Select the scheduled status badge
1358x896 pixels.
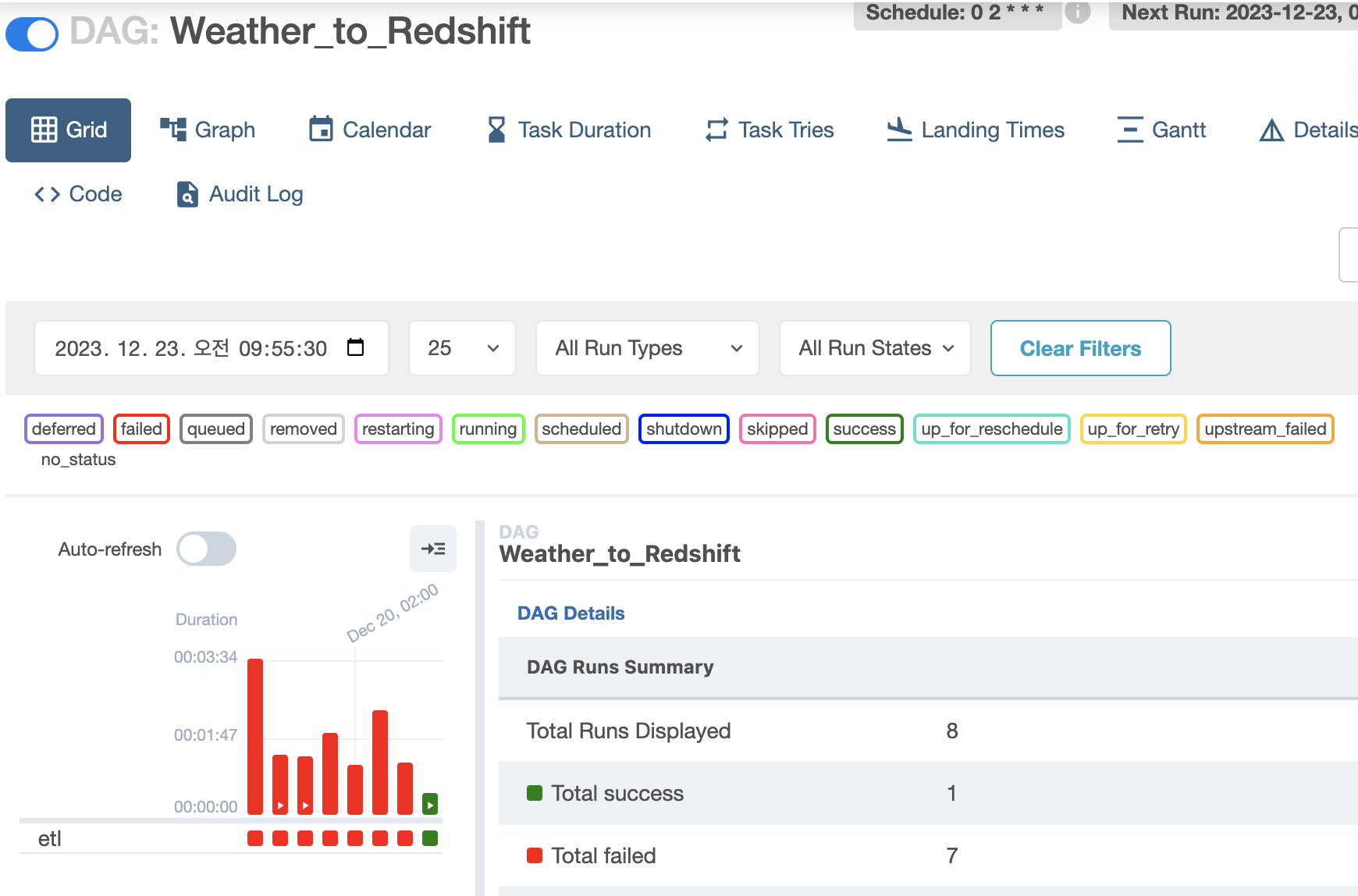[x=581, y=428]
